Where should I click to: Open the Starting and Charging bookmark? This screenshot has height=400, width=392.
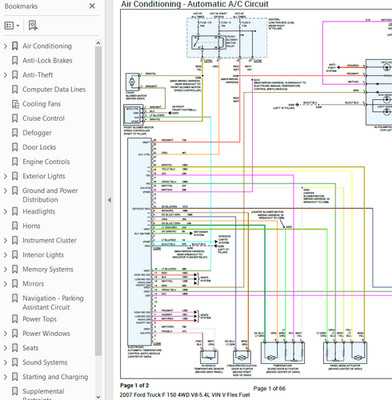pos(55,377)
